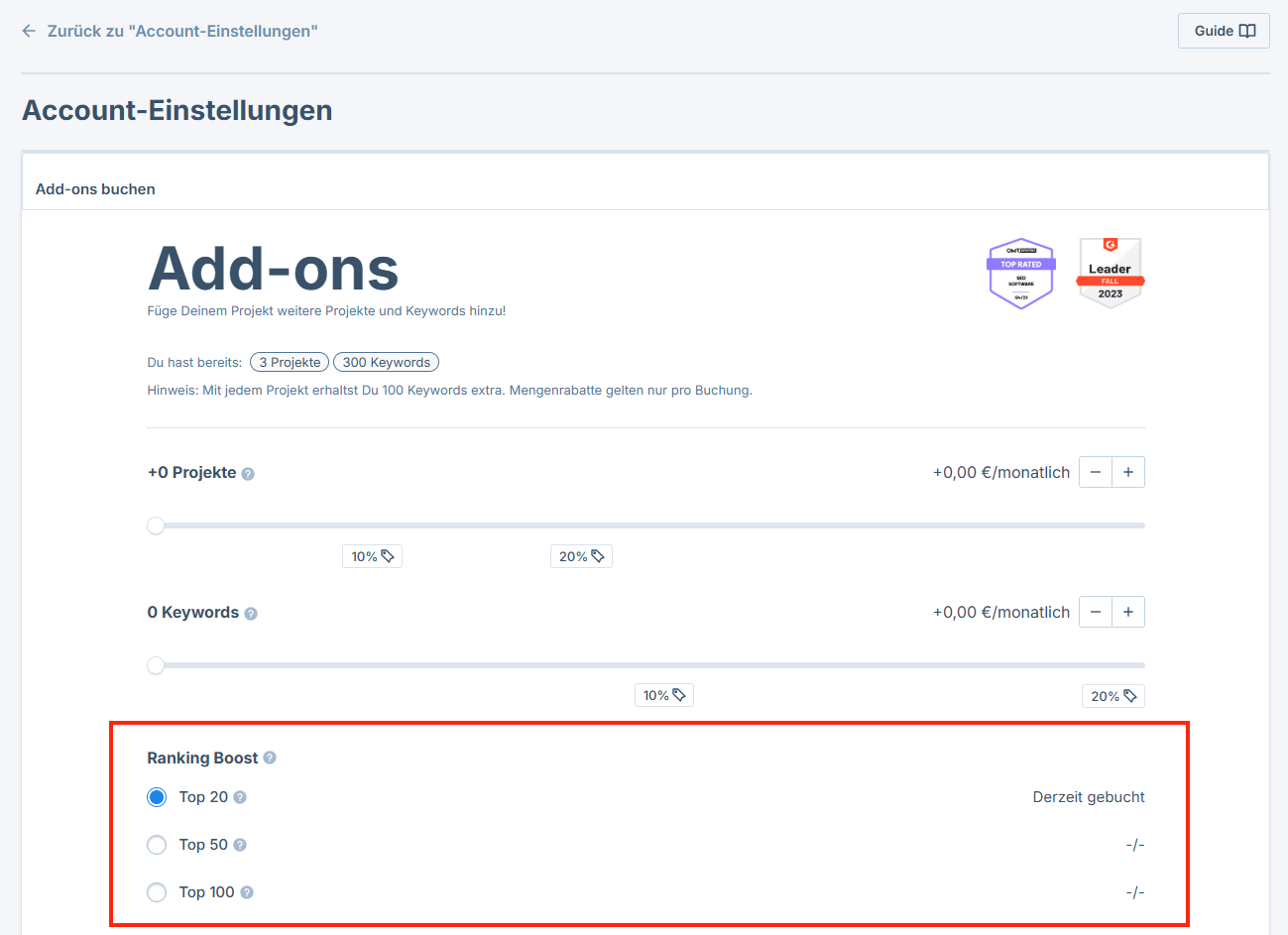
Task: Decrease the Keywords amount with the minus stepper
Action: coord(1095,612)
